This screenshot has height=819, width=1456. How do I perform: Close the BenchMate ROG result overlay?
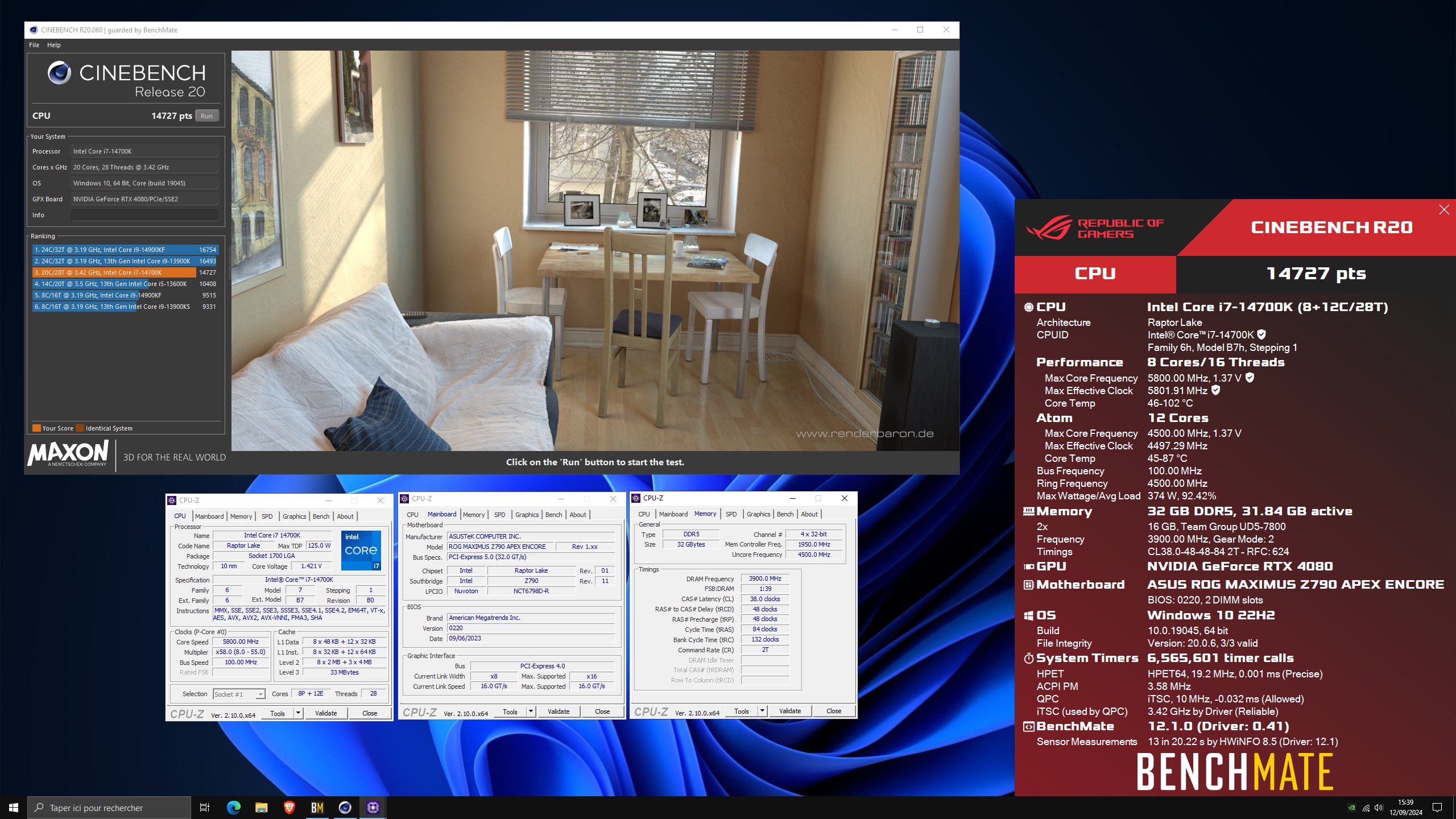pos(1444,210)
